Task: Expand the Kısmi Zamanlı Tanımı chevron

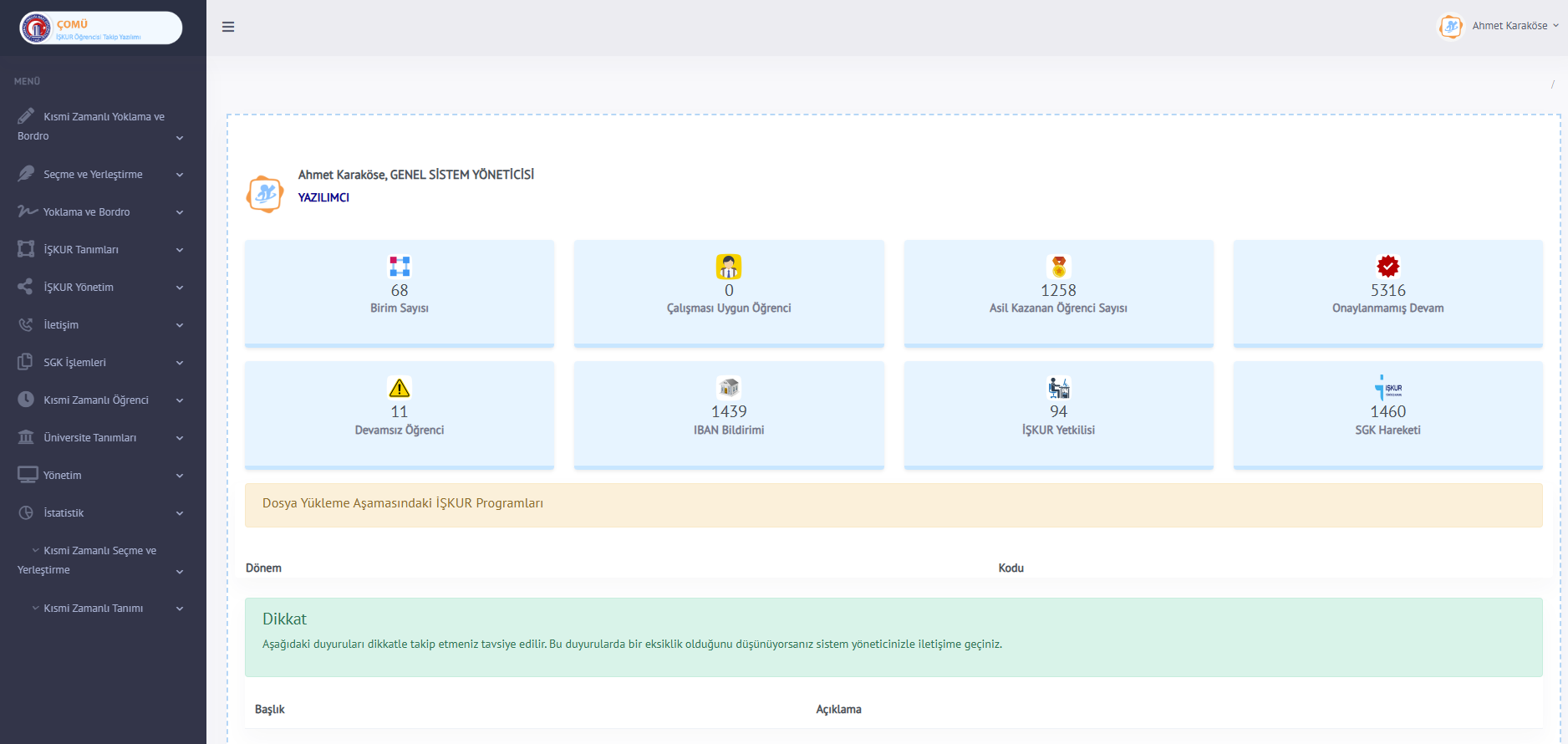Action: (180, 609)
